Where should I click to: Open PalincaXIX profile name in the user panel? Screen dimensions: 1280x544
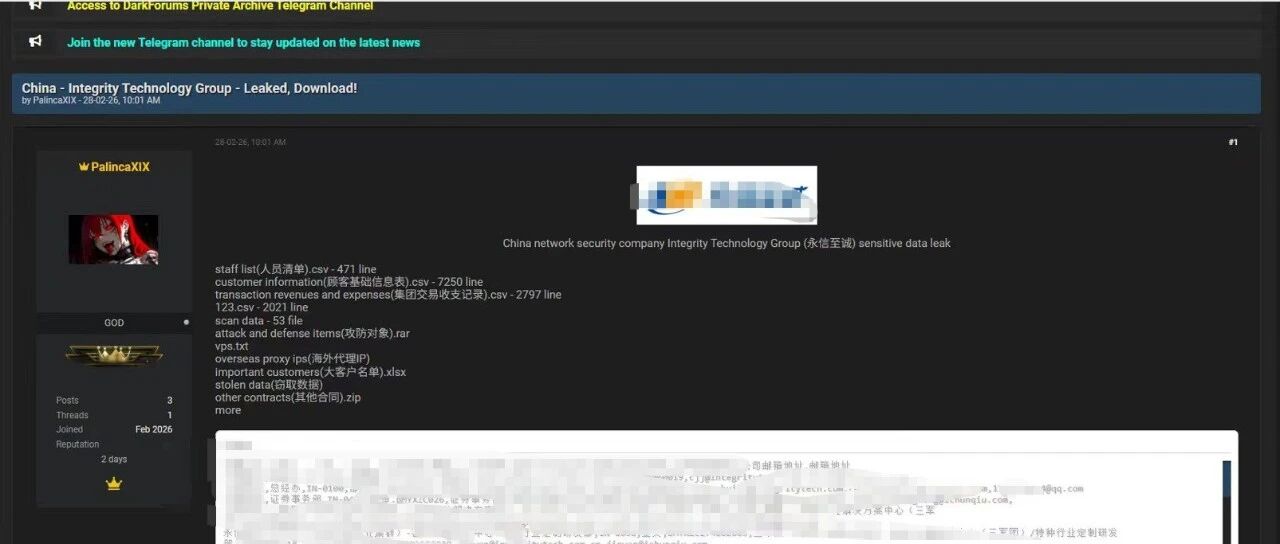click(120, 167)
